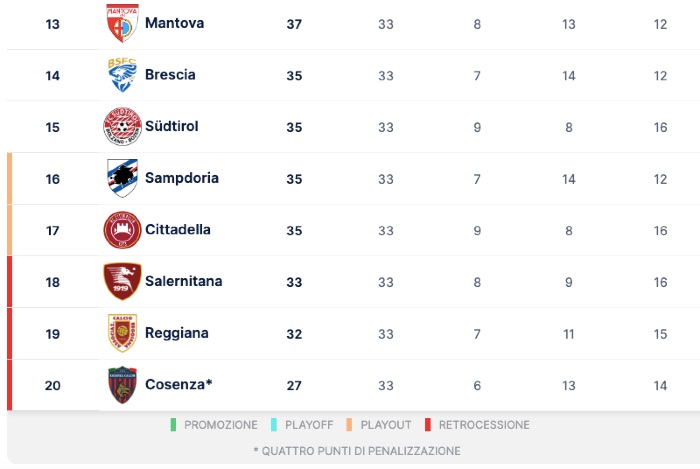
Task: Click the Cosenza* team name
Action: click(179, 385)
